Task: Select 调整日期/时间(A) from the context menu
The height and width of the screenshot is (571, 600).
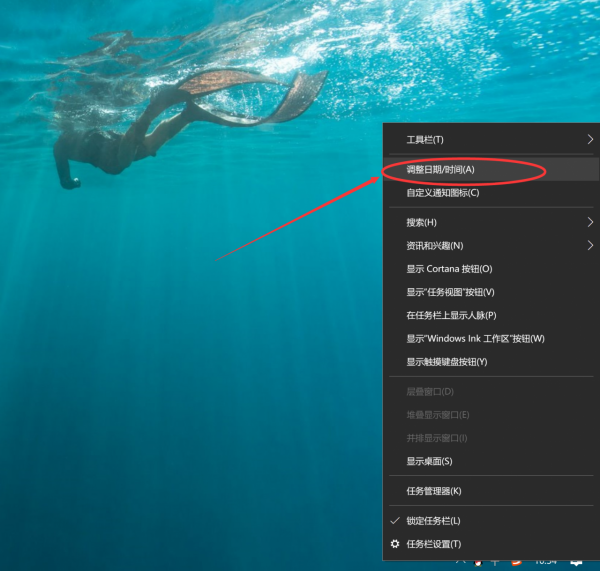Action: 491,170
